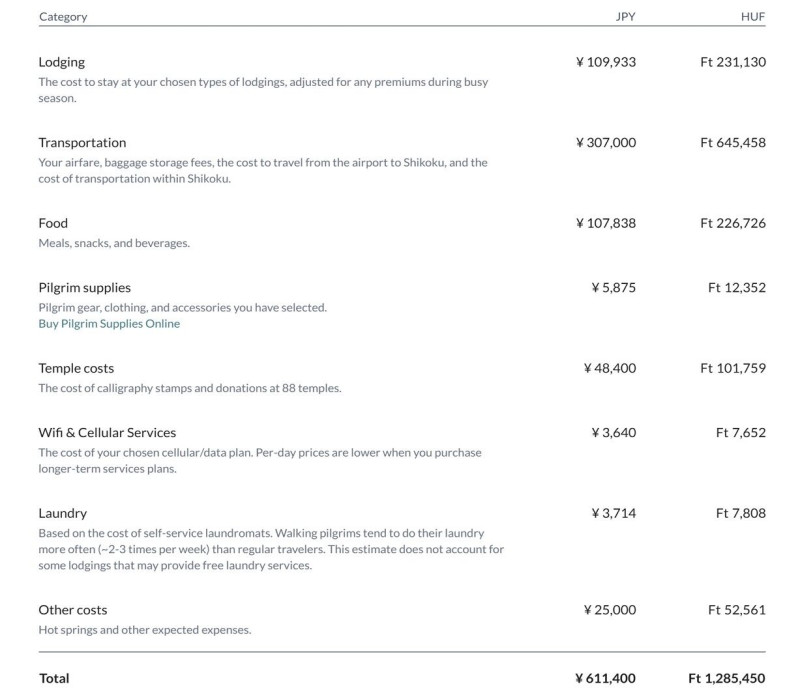Image resolution: width=800 pixels, height=697 pixels.
Task: Click the Category column header
Action: (x=63, y=17)
